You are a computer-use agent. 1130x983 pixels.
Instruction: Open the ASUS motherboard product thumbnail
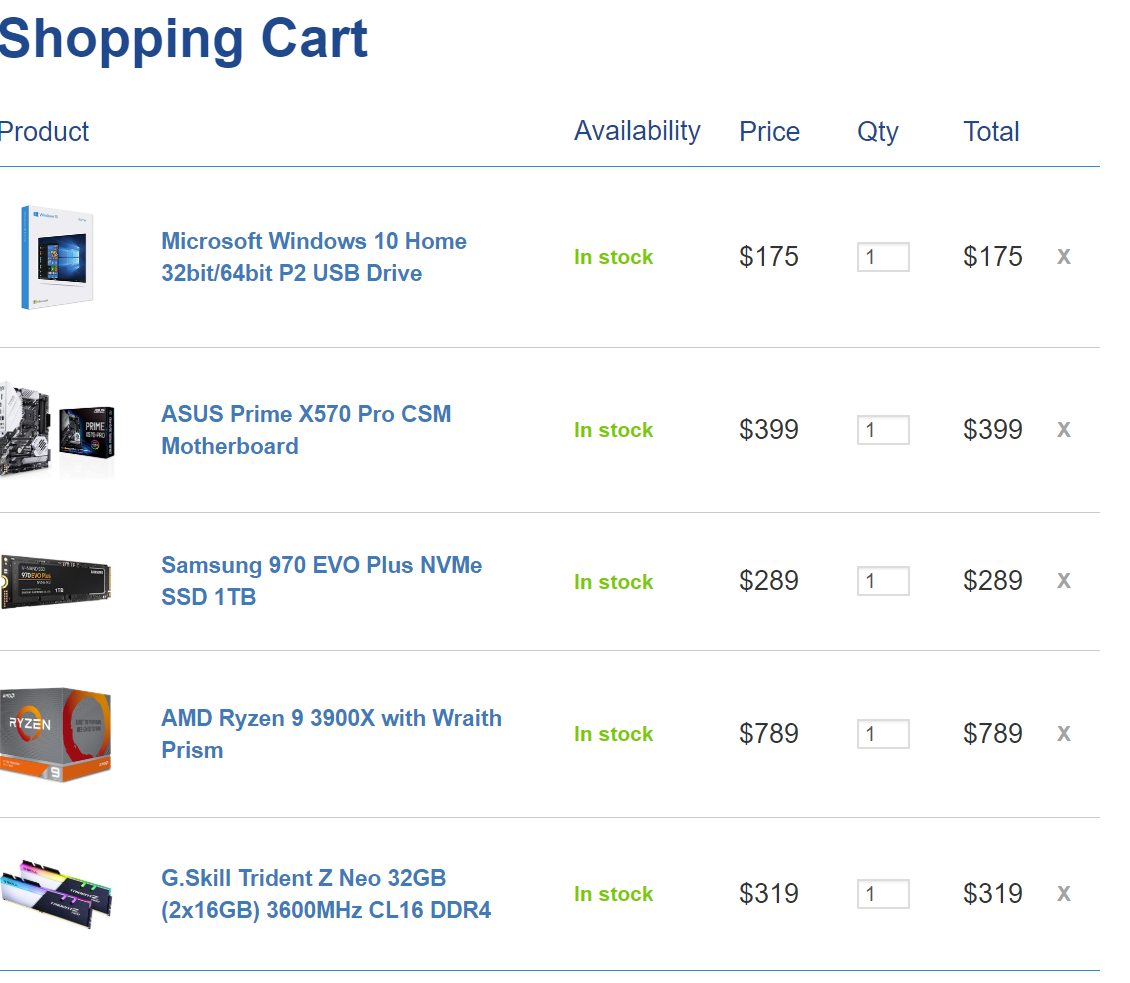coord(57,430)
